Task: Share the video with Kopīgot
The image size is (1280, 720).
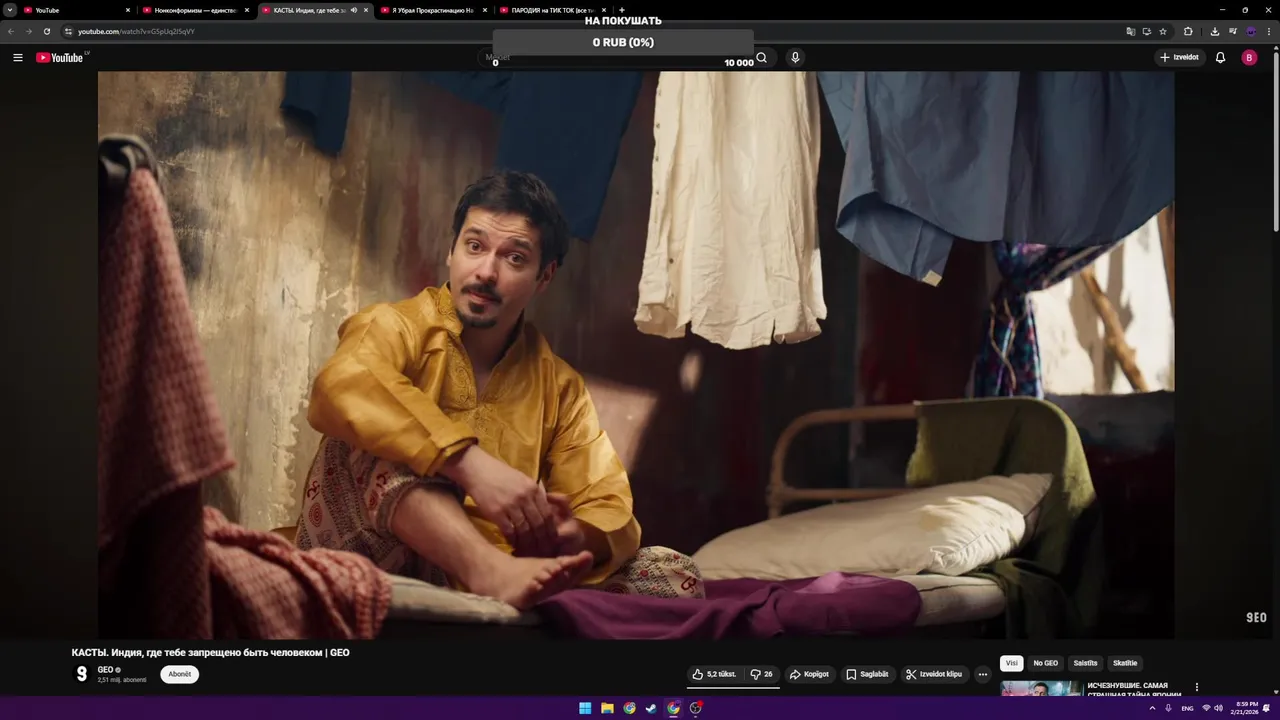Action: 809,674
